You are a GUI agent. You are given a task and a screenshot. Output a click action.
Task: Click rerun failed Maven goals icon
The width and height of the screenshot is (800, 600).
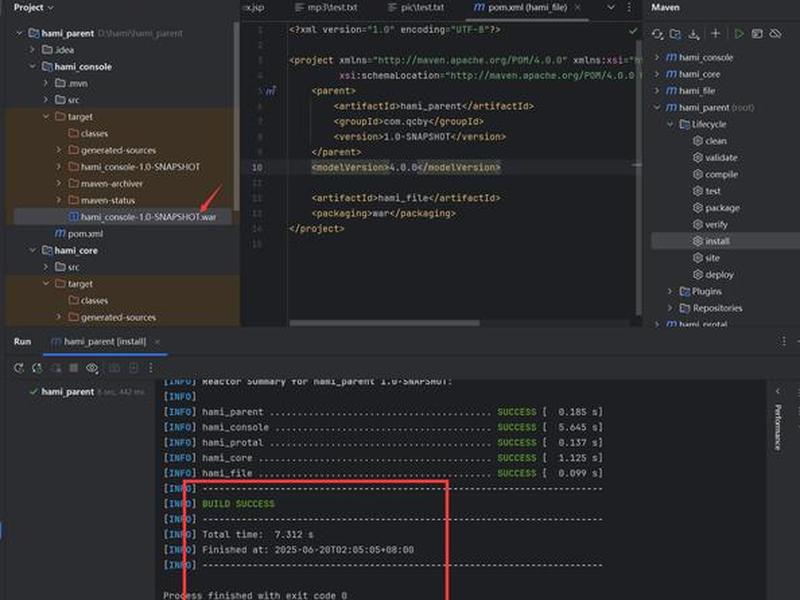[37, 368]
